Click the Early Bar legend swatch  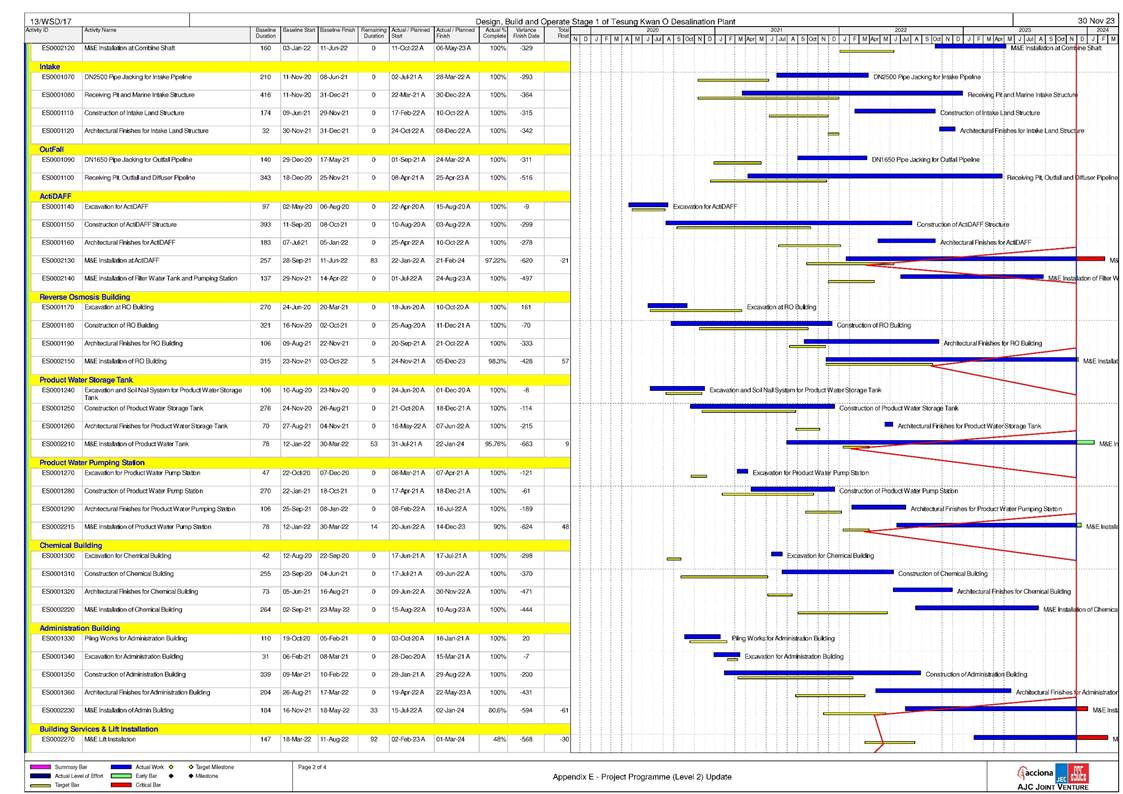click(122, 776)
